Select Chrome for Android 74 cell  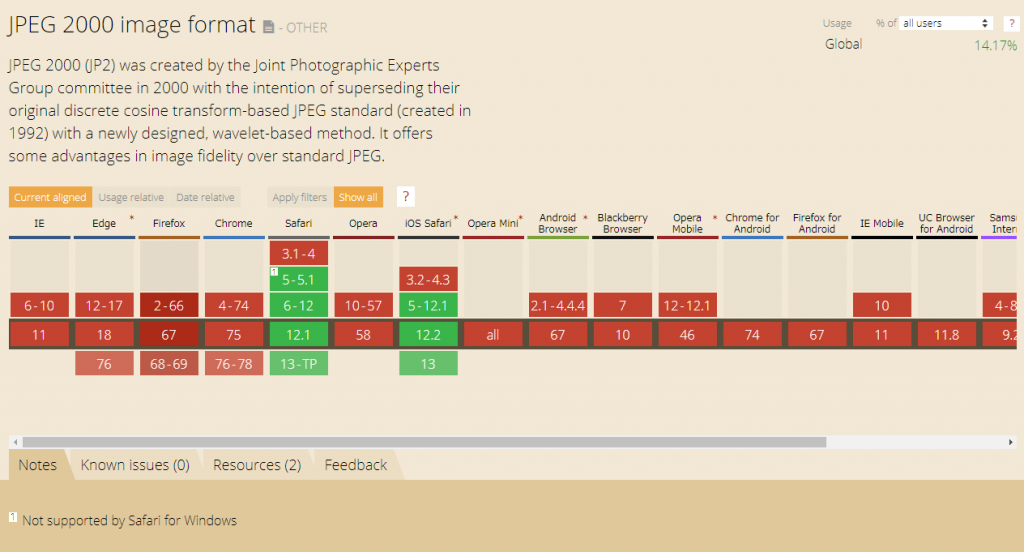752,334
